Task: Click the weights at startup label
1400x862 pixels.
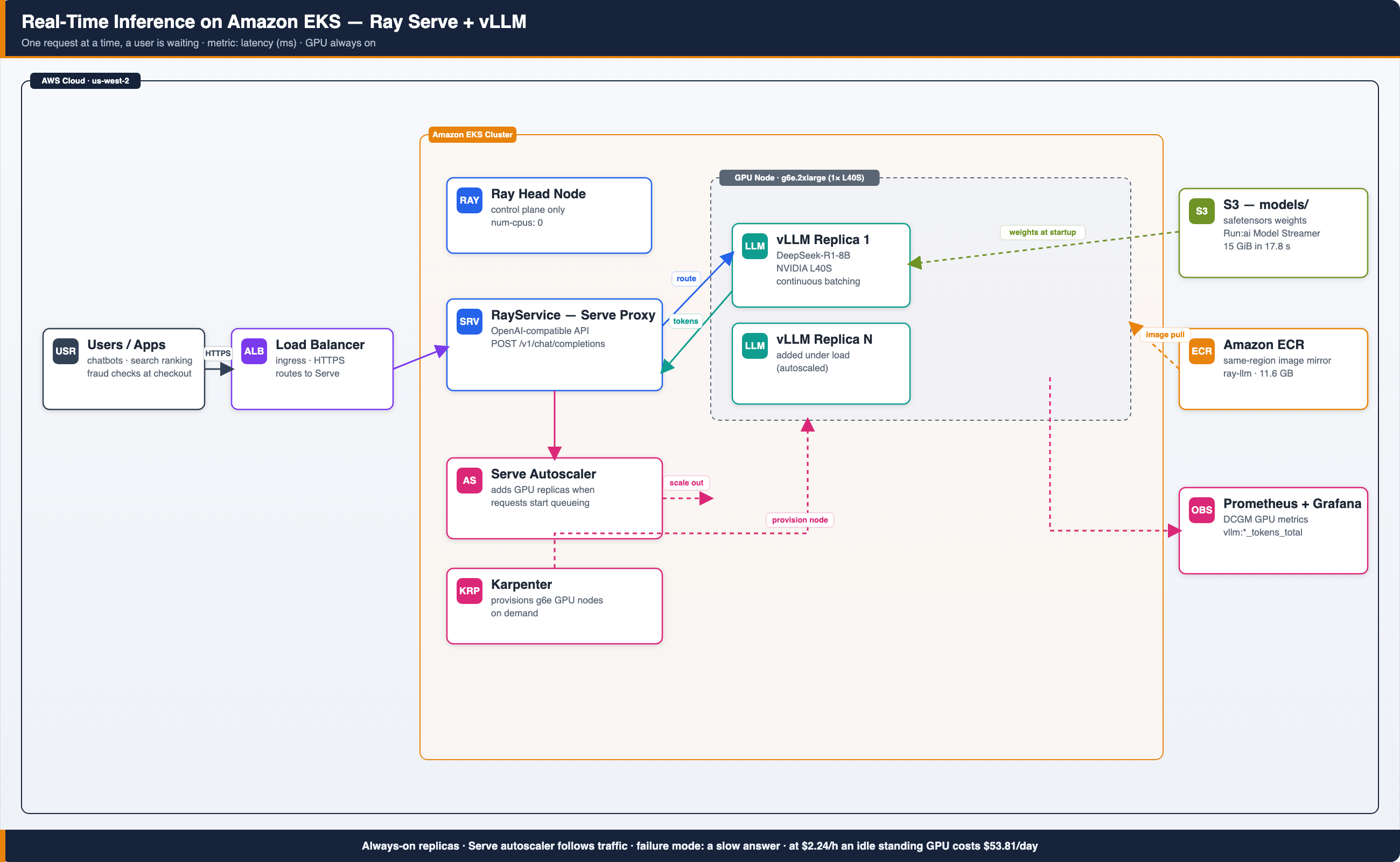Action: pyautogui.click(x=1042, y=232)
